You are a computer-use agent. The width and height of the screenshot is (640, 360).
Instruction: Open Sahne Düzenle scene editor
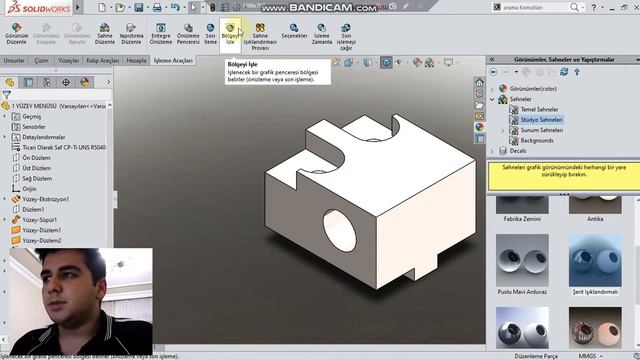tap(104, 33)
